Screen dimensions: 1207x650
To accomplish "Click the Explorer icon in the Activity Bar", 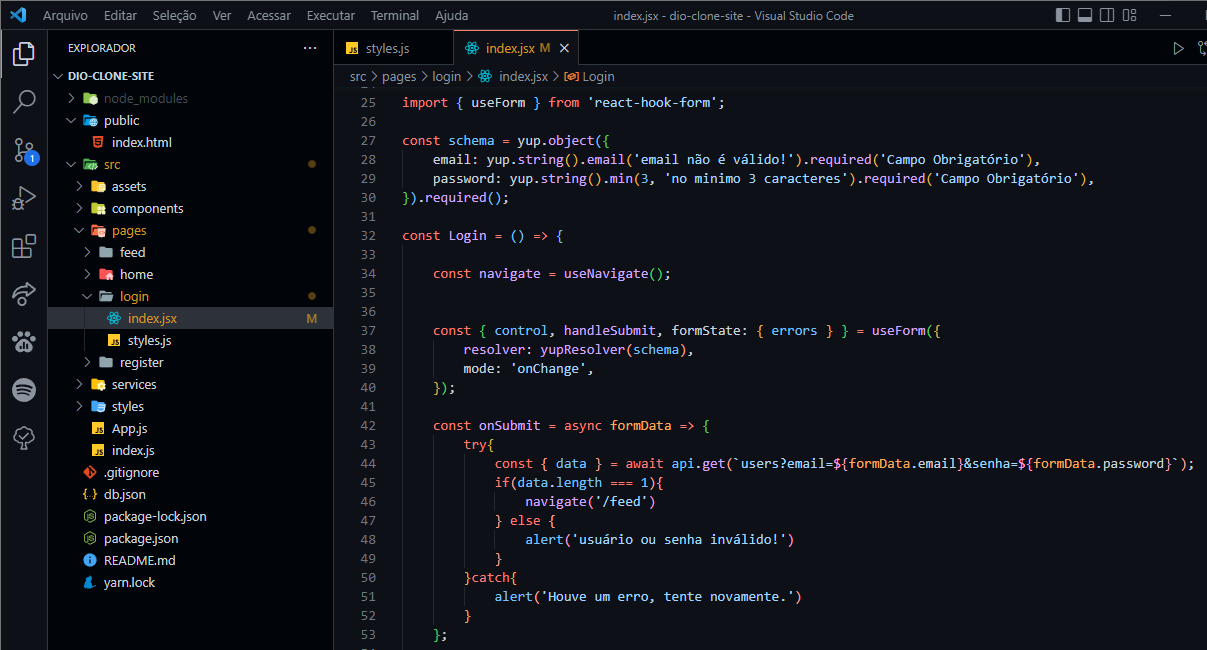I will 23,54.
